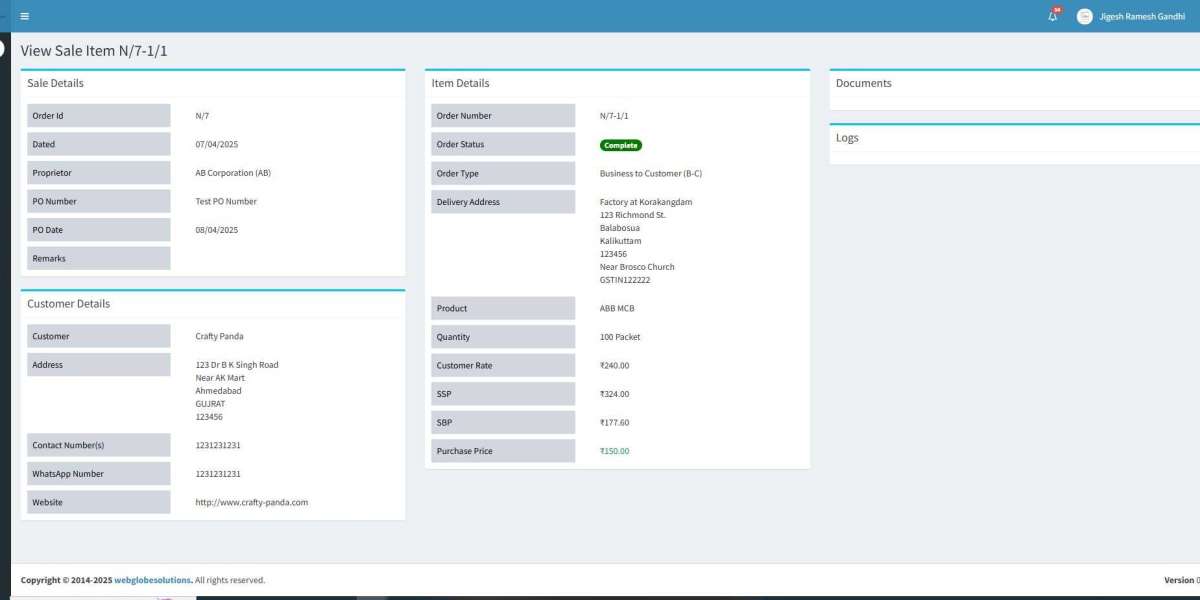Click the GSTIN122222 address line
Screen dimensions: 1200x600
625,280
